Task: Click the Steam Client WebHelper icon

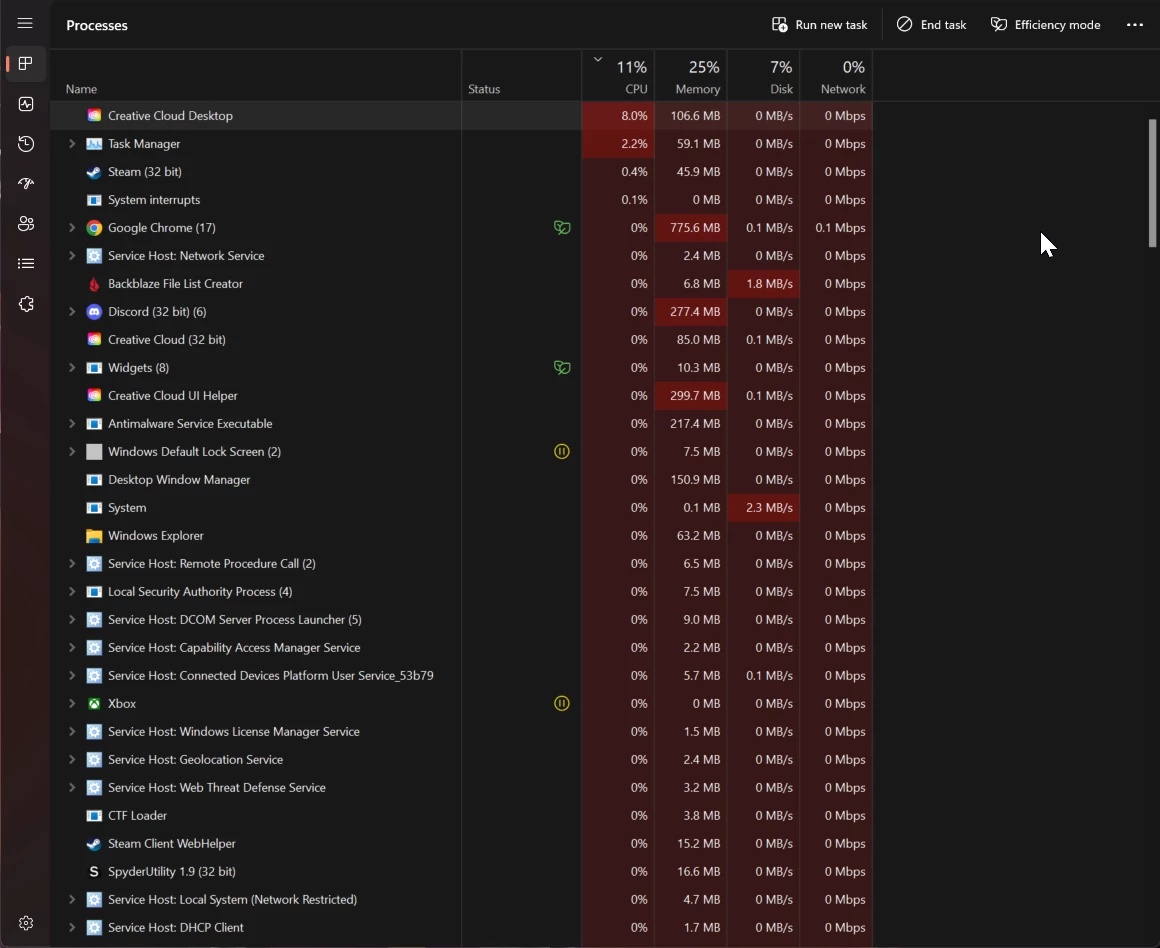Action: click(x=94, y=844)
